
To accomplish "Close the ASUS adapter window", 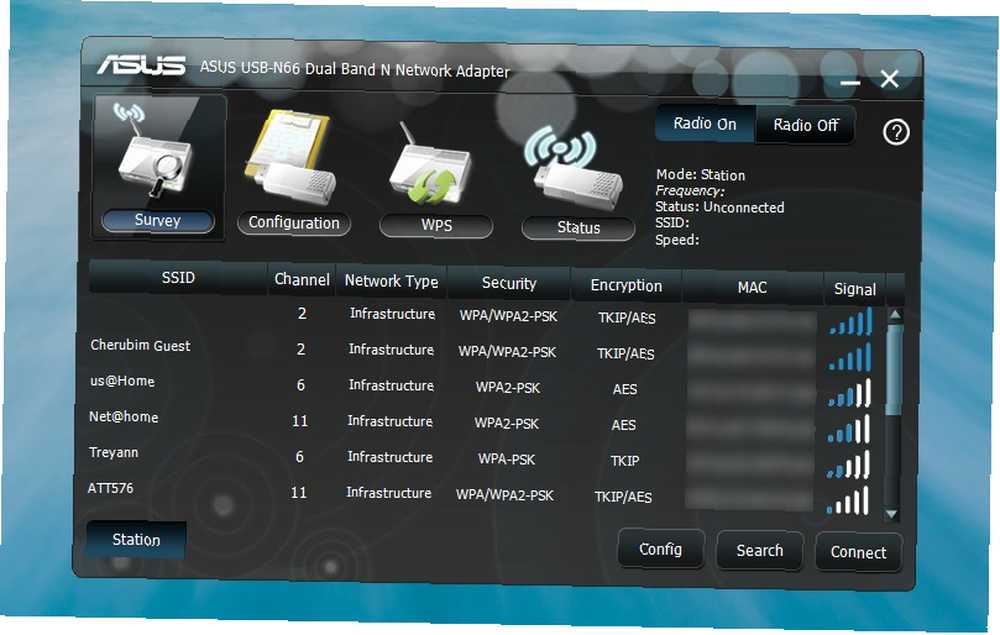I will (889, 79).
